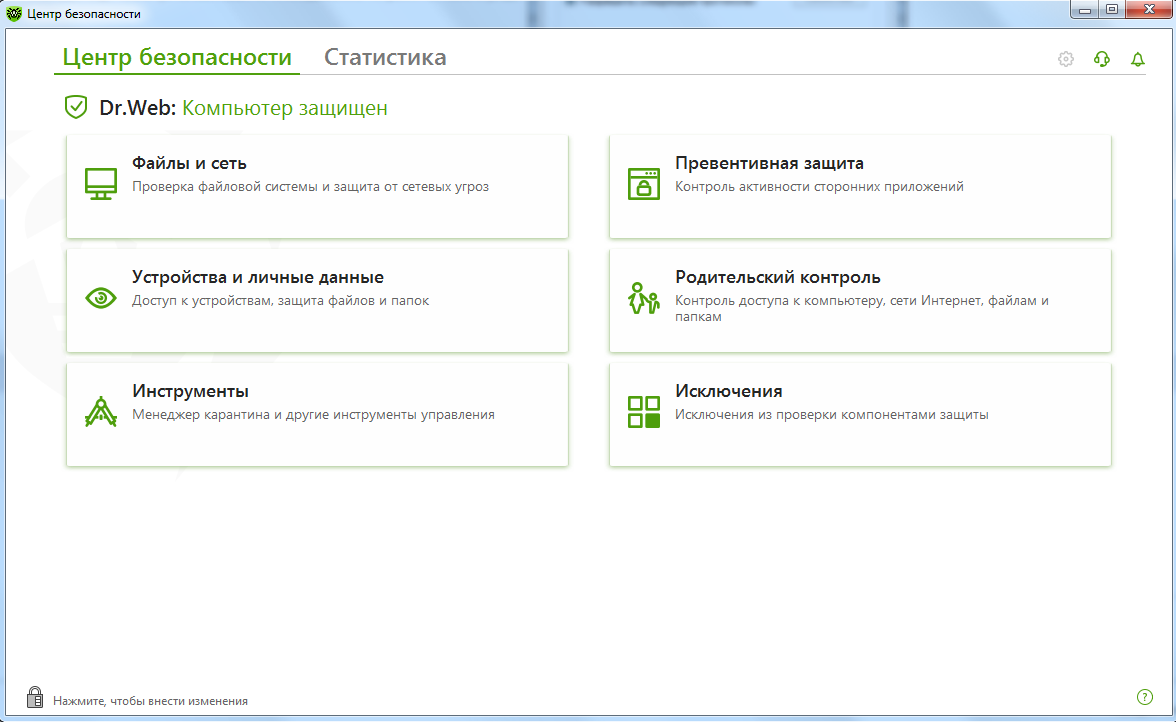Click the four-squares icon of Исключения
This screenshot has height=722, width=1176.
pyautogui.click(x=644, y=412)
